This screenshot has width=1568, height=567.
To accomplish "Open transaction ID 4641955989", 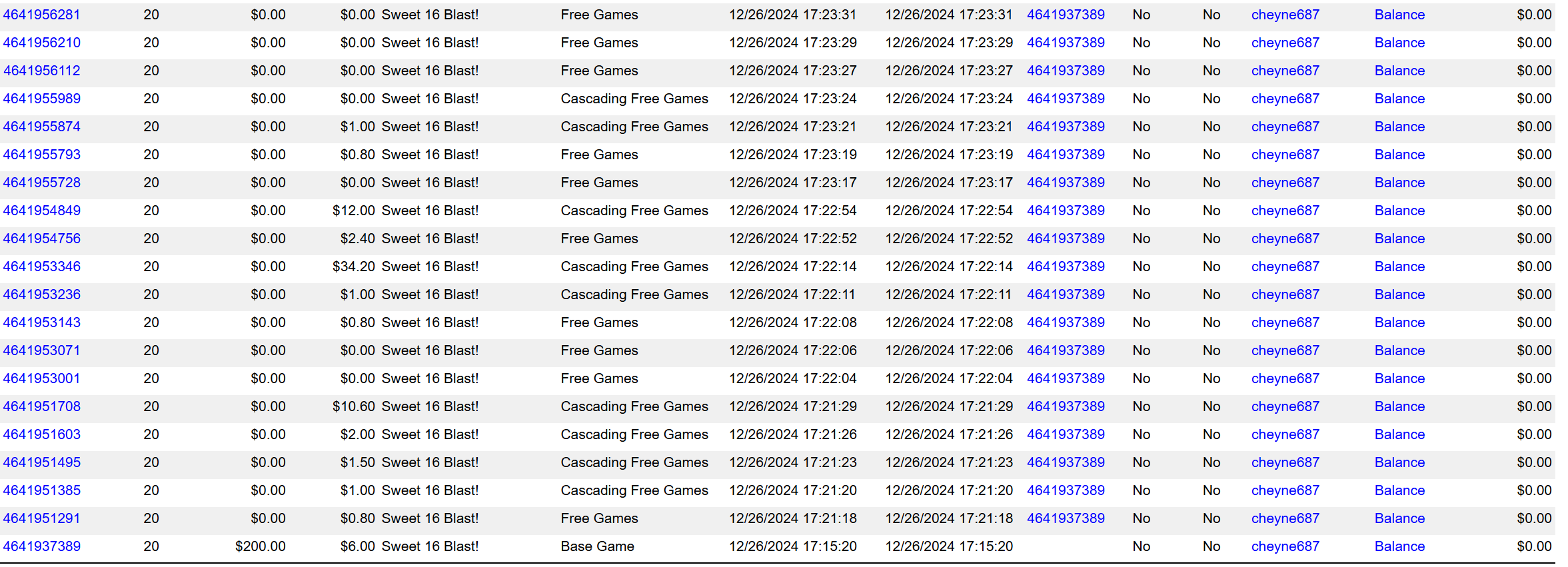I will (41, 99).
